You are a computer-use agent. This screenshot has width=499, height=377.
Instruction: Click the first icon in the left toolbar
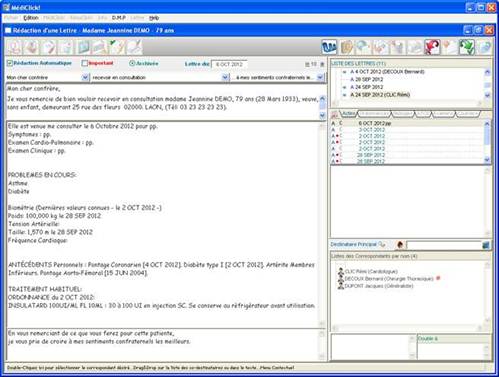(14, 47)
